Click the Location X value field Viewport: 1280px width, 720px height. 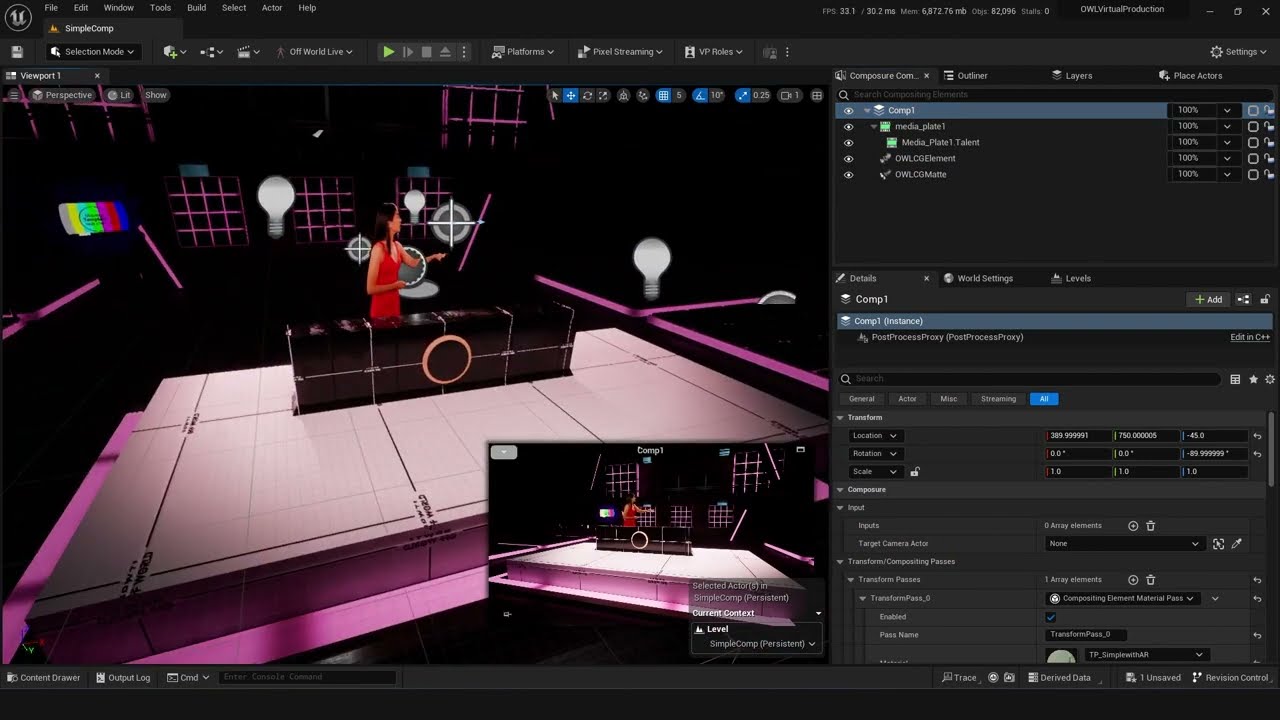[1078, 436]
